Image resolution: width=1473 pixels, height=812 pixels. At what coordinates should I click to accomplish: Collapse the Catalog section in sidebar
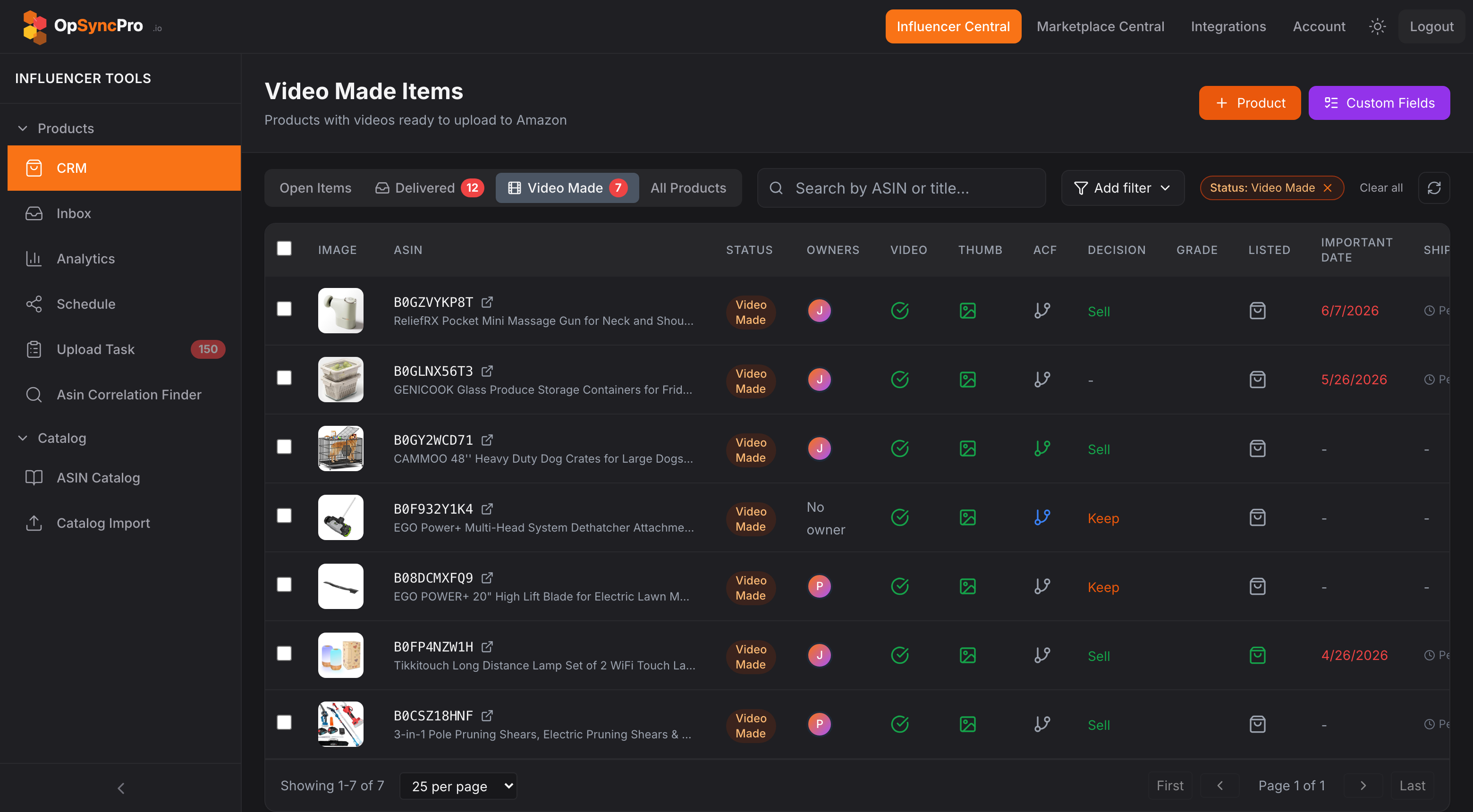coord(51,438)
